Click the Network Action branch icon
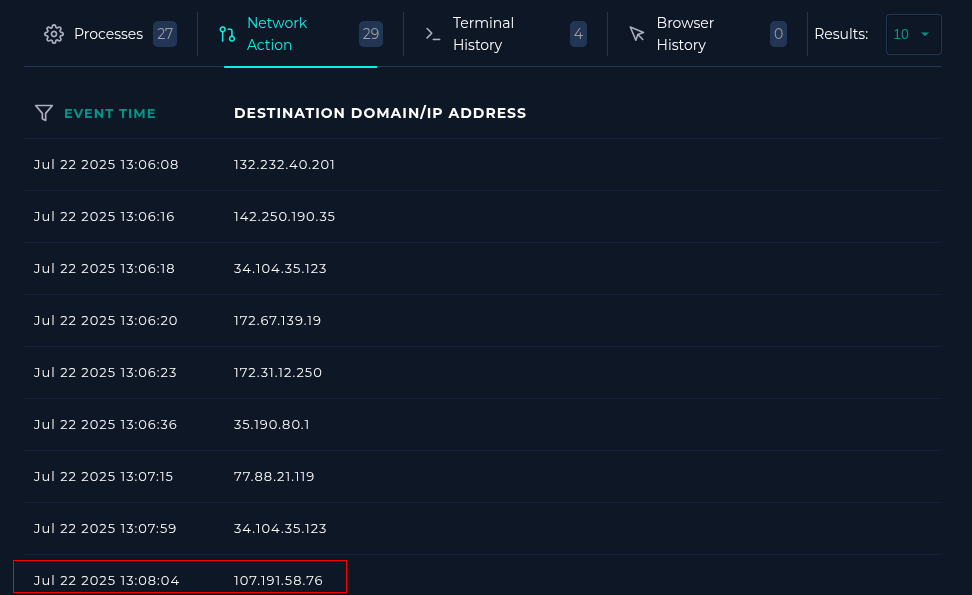Screen dimensions: 972x595 pos(227,34)
